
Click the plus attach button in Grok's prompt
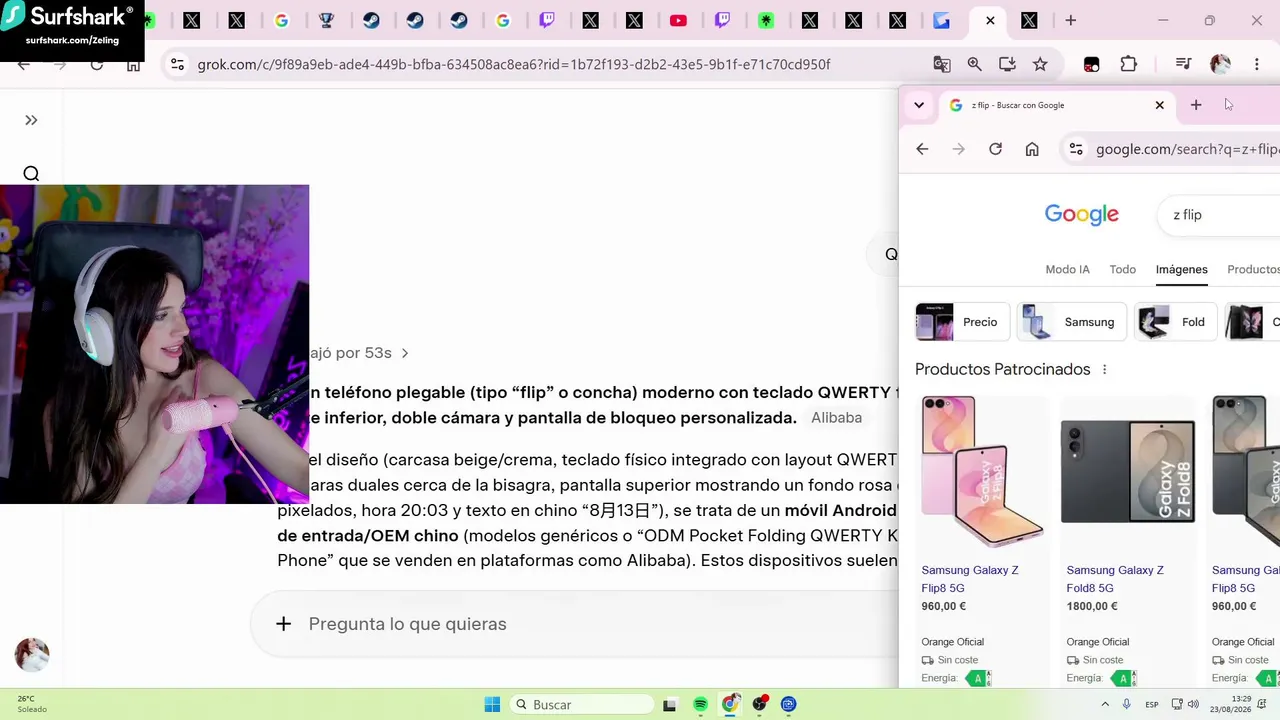pos(283,624)
